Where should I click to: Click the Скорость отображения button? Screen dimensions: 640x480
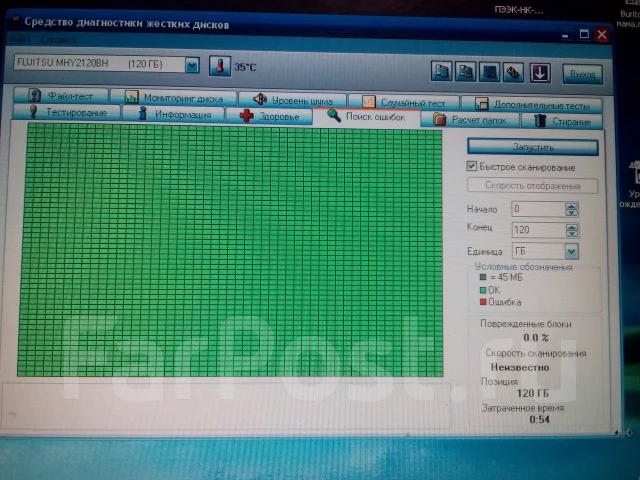533,185
